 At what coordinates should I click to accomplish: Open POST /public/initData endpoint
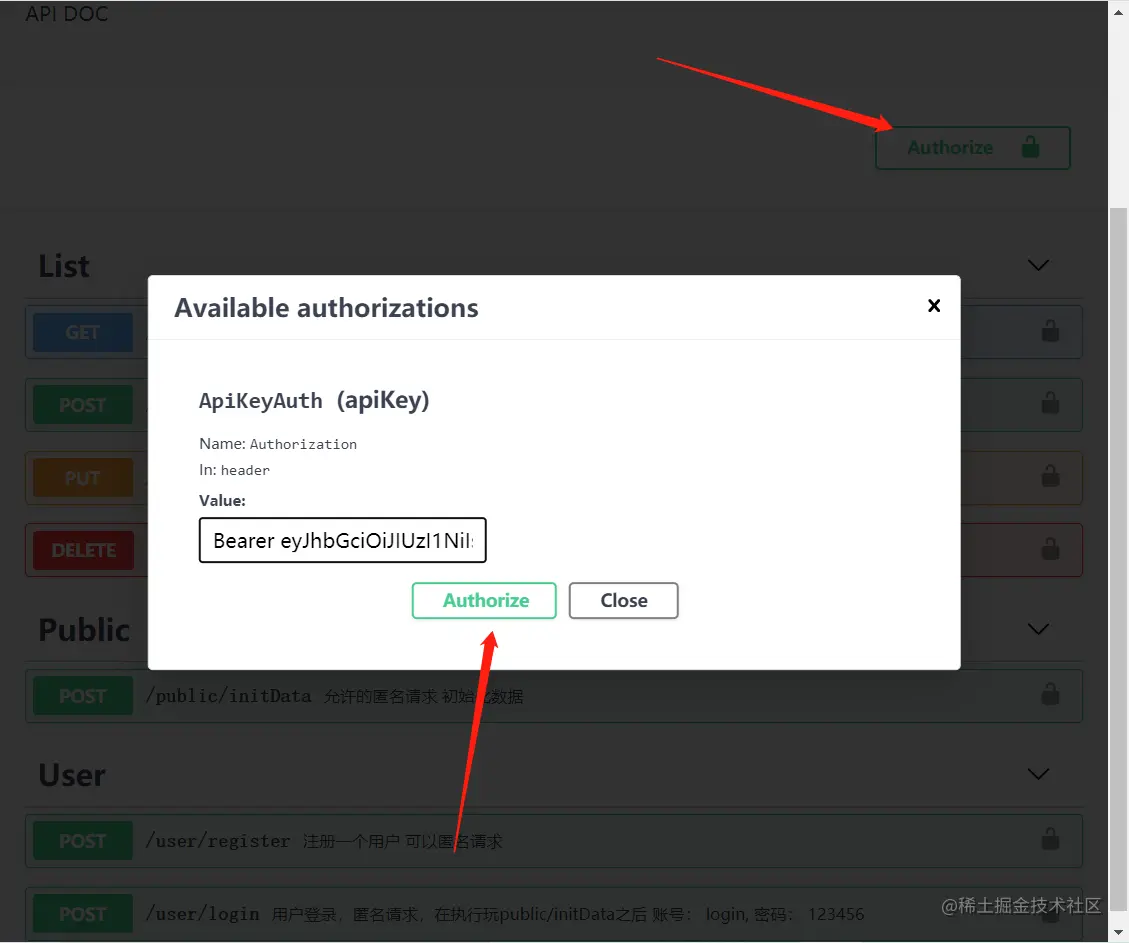coord(554,696)
